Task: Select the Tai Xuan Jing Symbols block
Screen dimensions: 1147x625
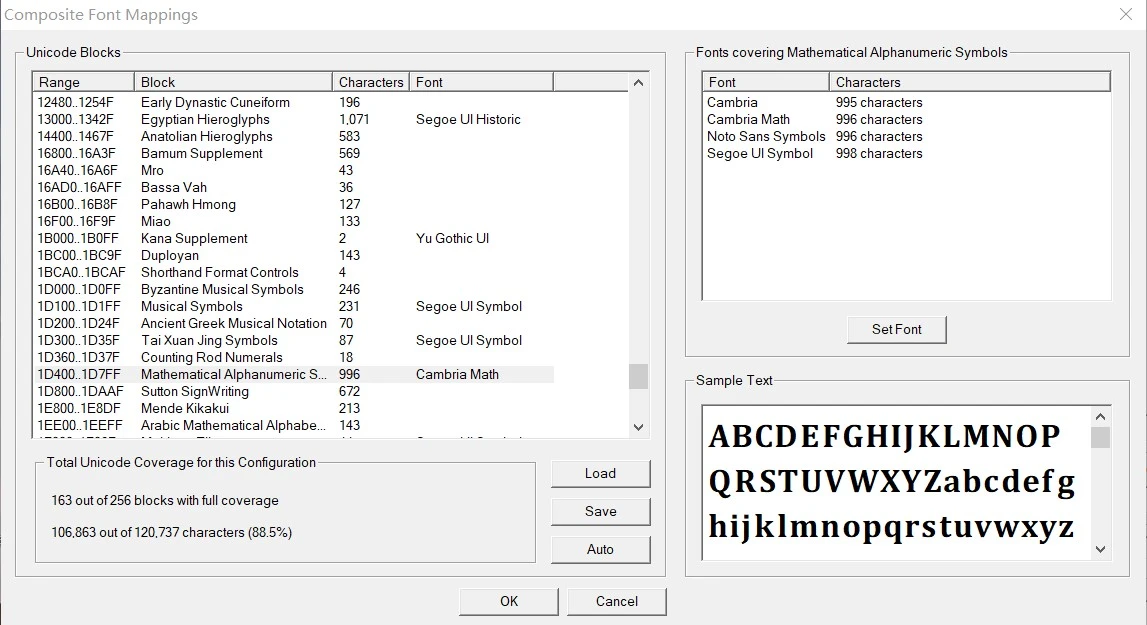Action: tap(294, 340)
